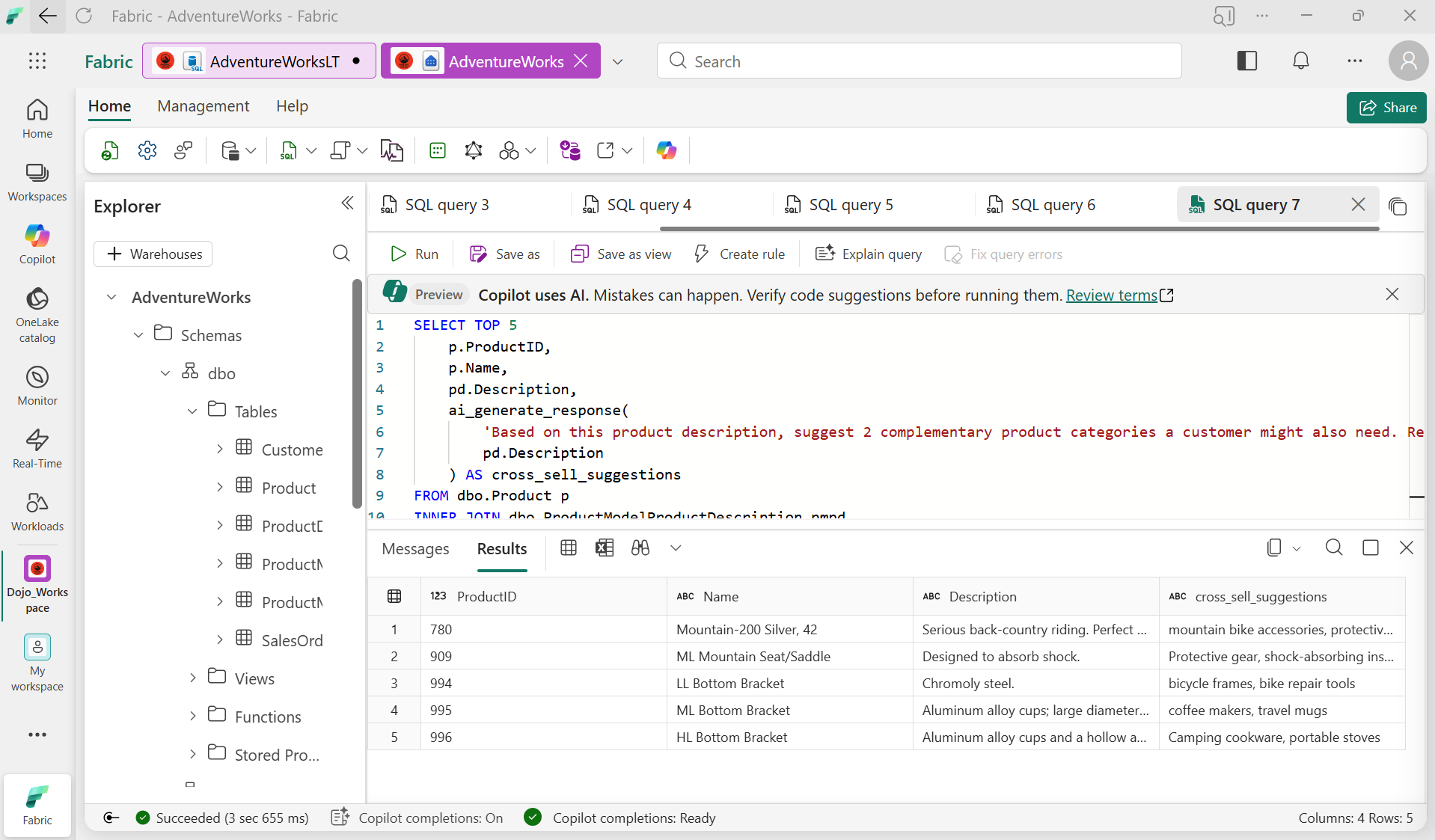Switch to the Messages tab
The height and width of the screenshot is (840, 1435).
click(x=415, y=549)
